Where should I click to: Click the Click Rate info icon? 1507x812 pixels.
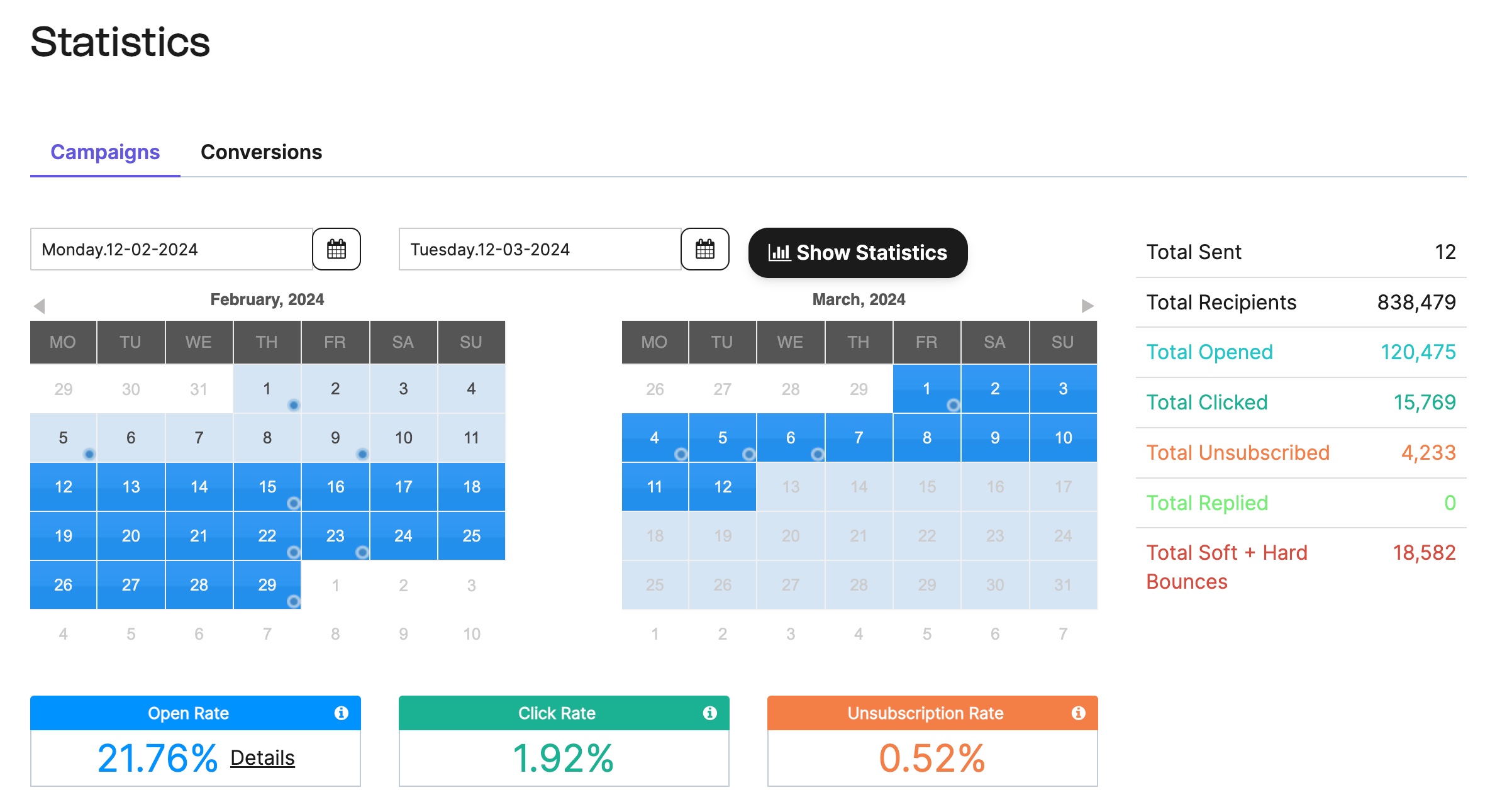710,713
